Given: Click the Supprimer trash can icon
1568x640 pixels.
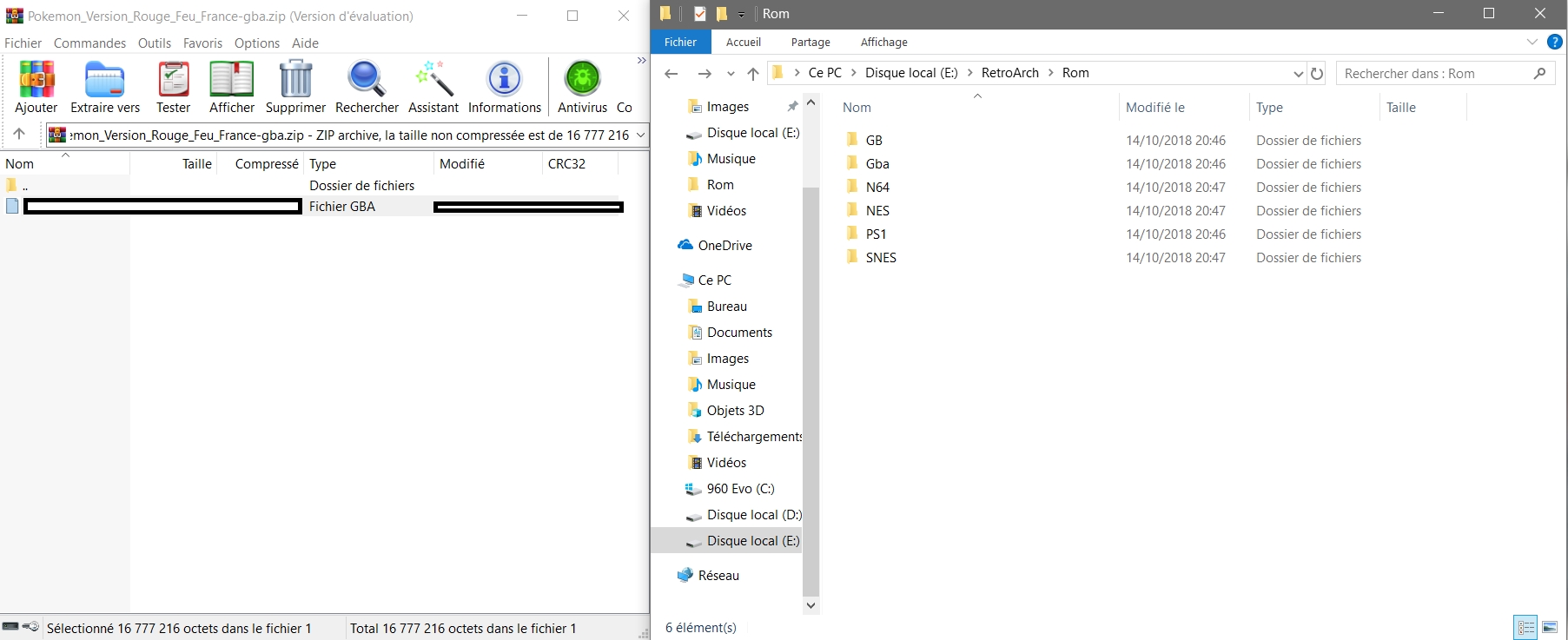Looking at the screenshot, I should click(296, 79).
